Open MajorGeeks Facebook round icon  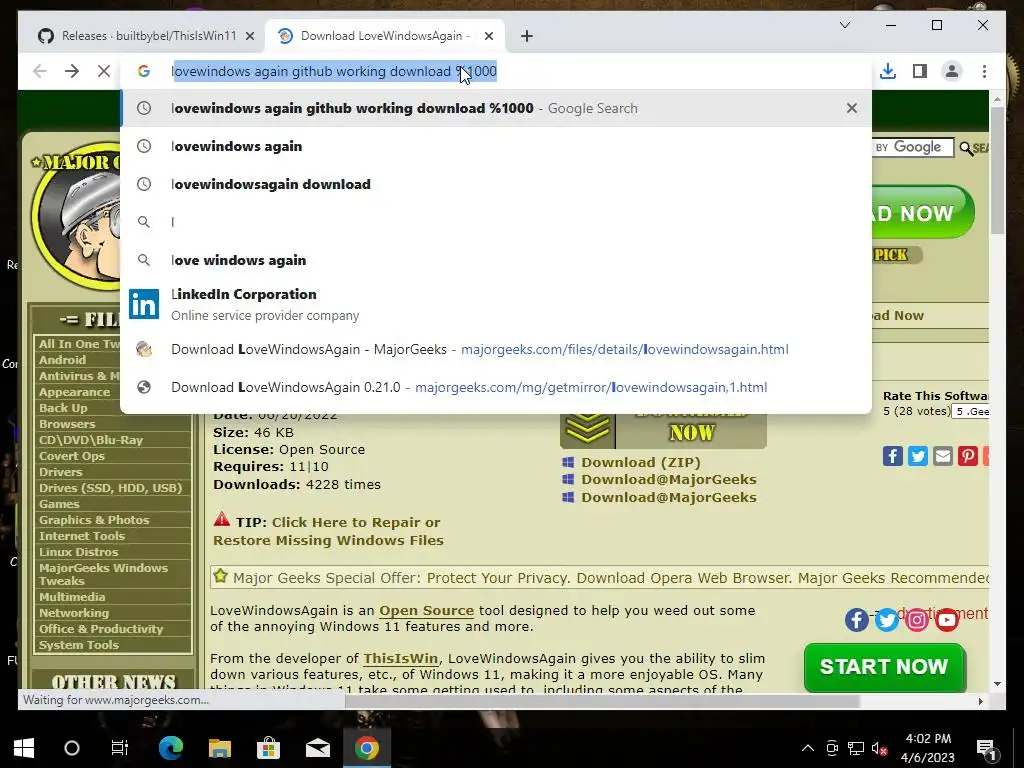(856, 619)
